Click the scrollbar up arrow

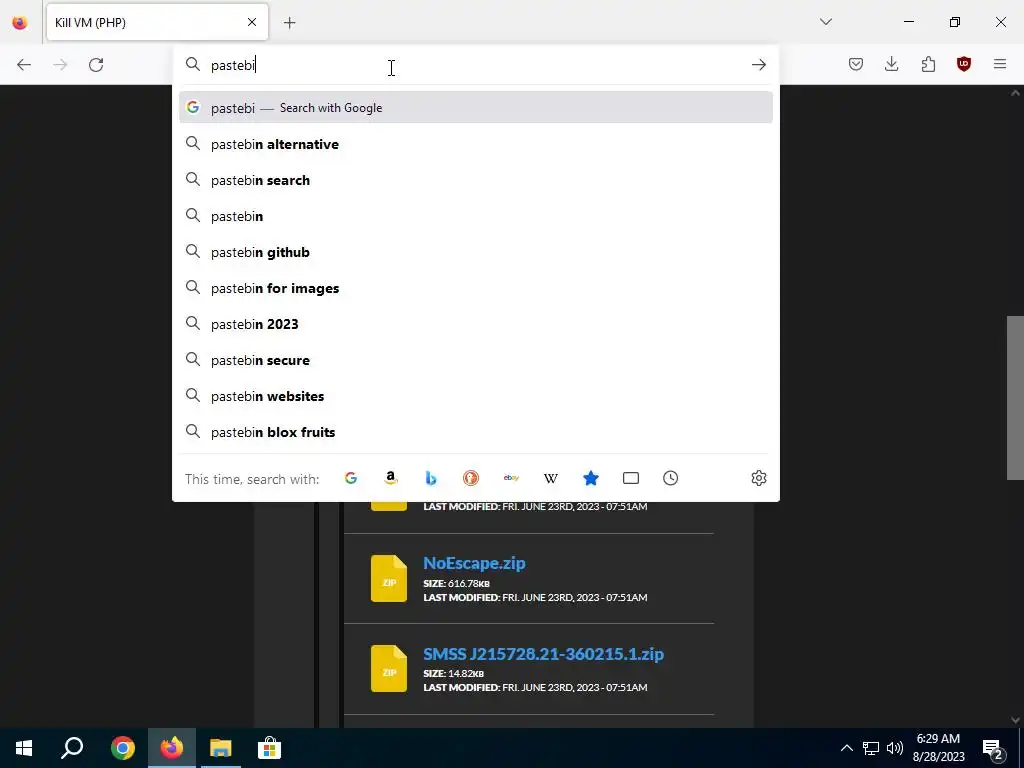pyautogui.click(x=1015, y=93)
